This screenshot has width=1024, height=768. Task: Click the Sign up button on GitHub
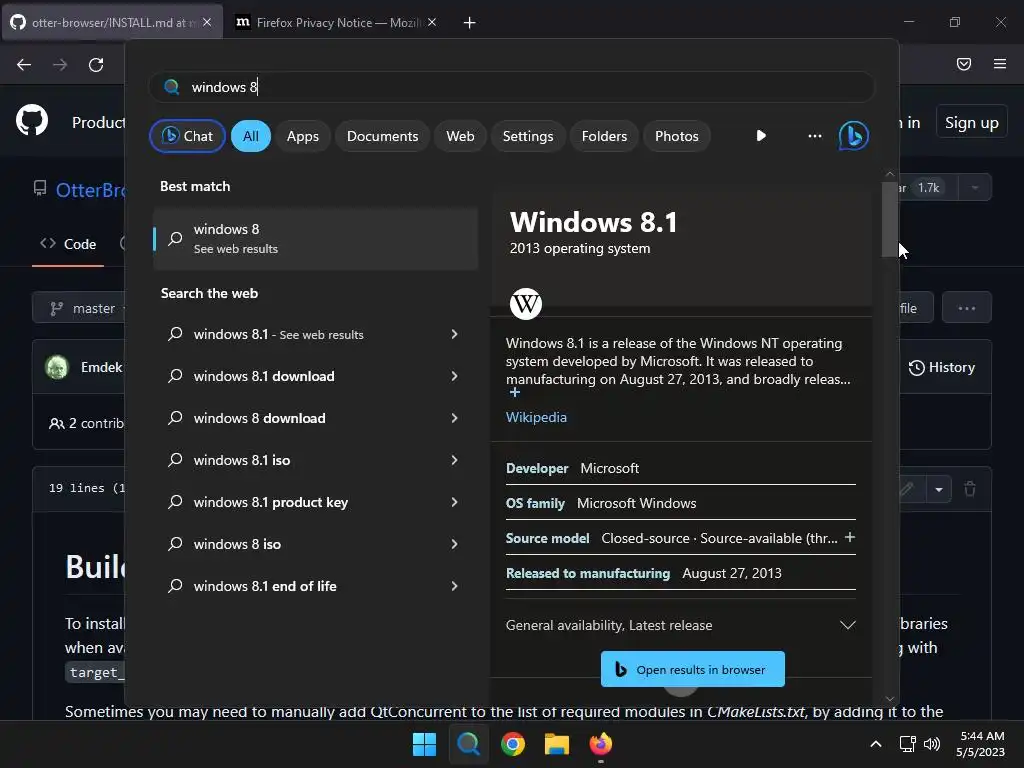972,123
